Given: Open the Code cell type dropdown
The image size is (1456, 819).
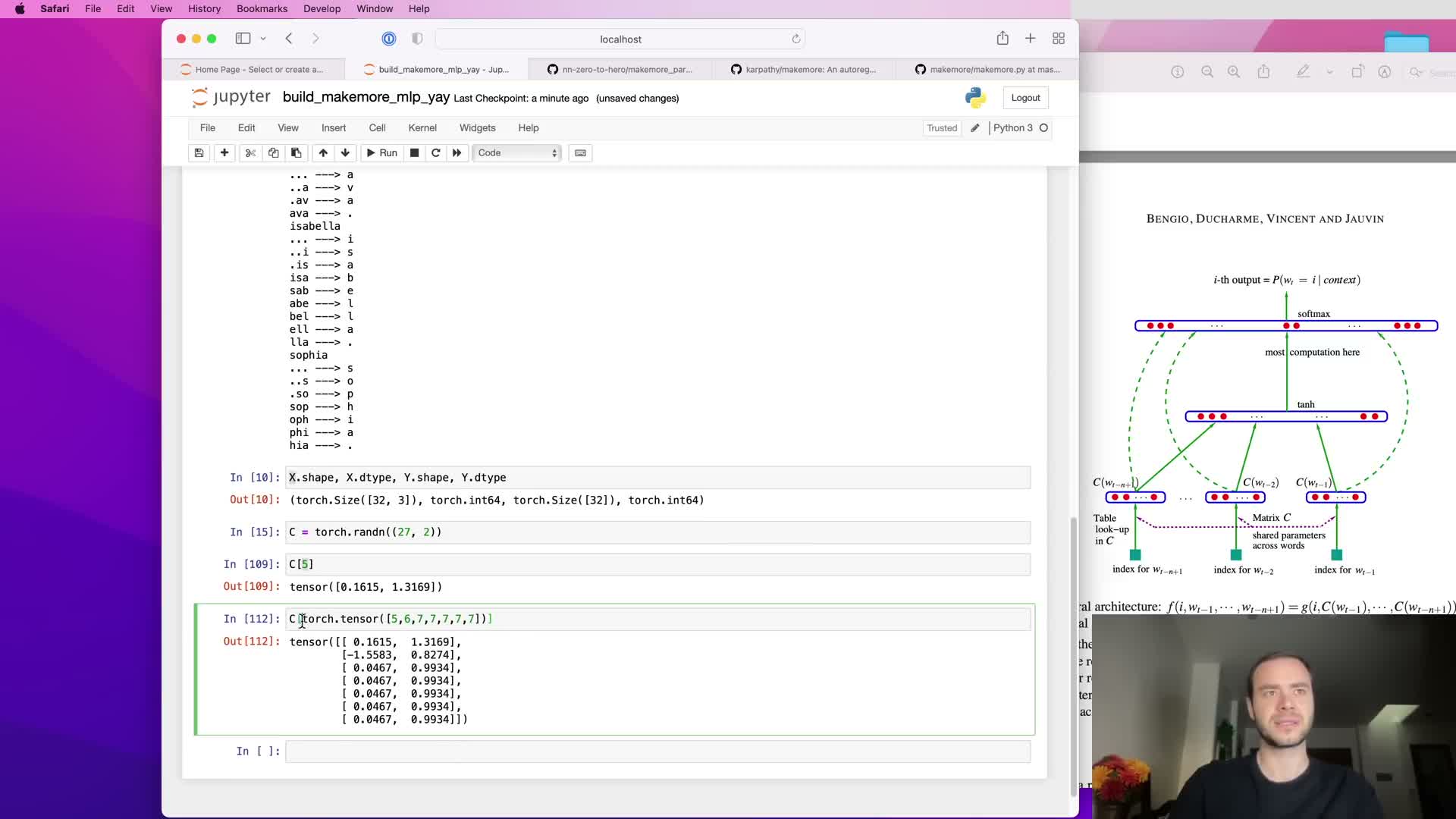Looking at the screenshot, I should point(517,152).
